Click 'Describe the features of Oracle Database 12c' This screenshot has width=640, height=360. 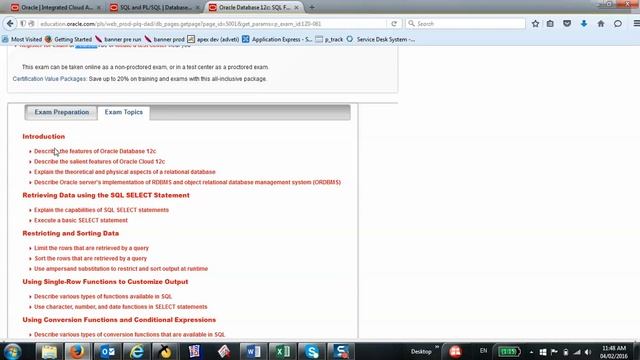95,151
